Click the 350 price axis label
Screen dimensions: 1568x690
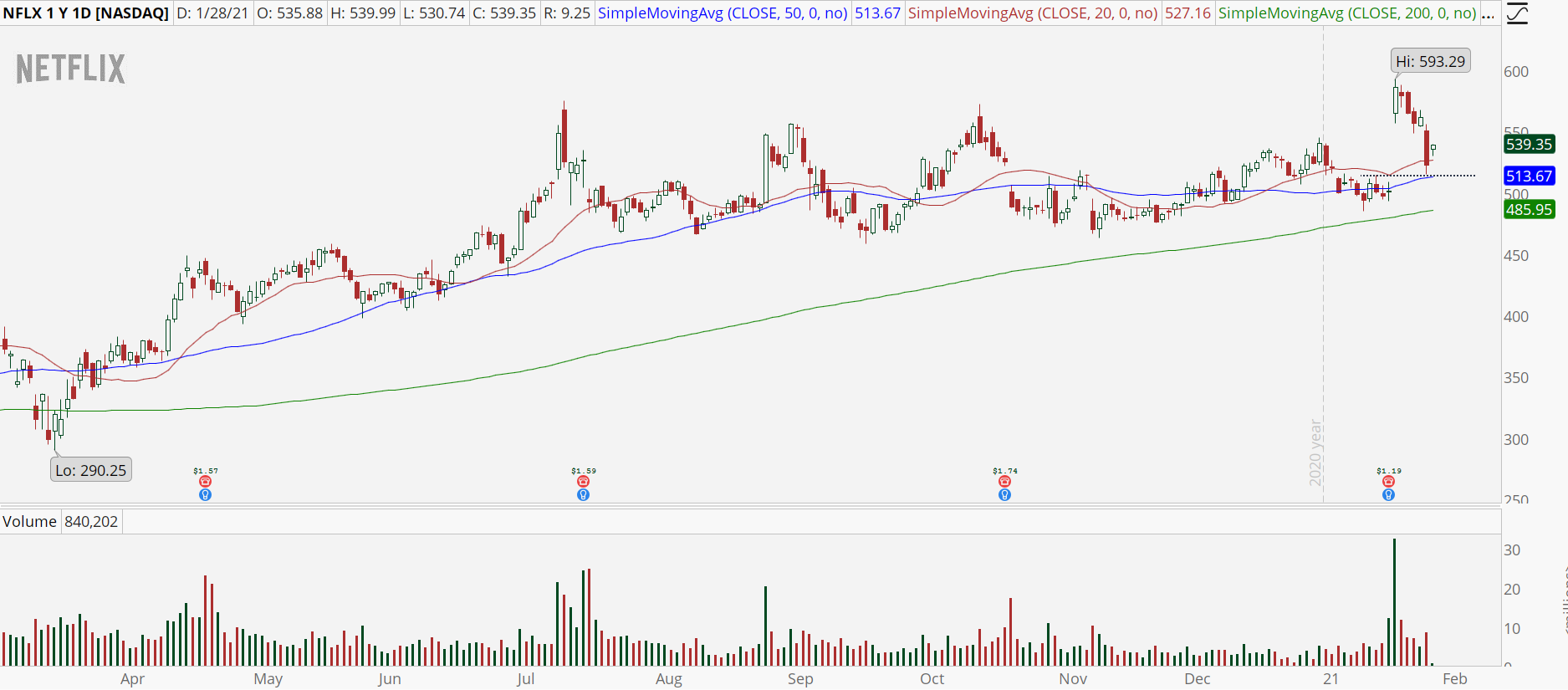click(x=1516, y=378)
